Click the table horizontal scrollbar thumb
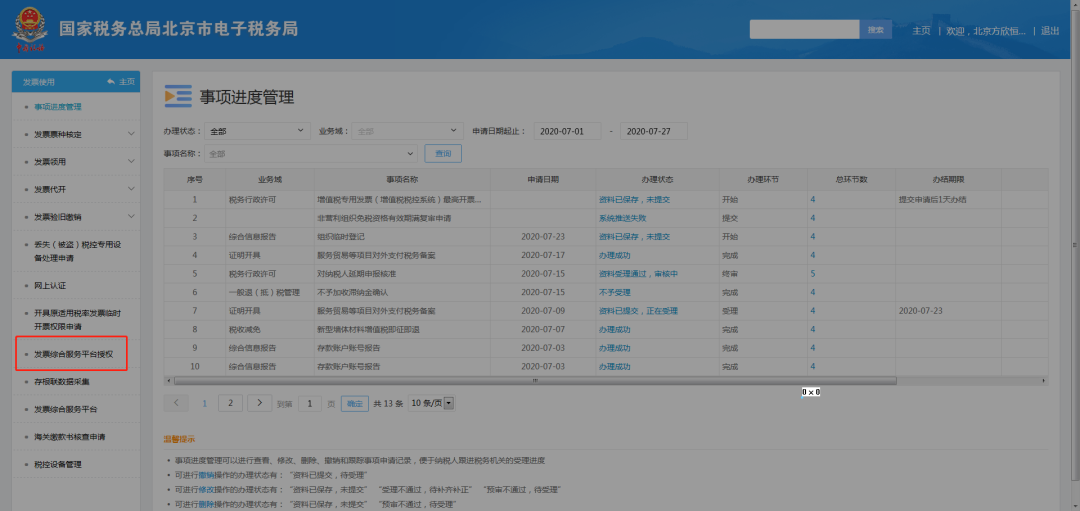 (x=534, y=380)
